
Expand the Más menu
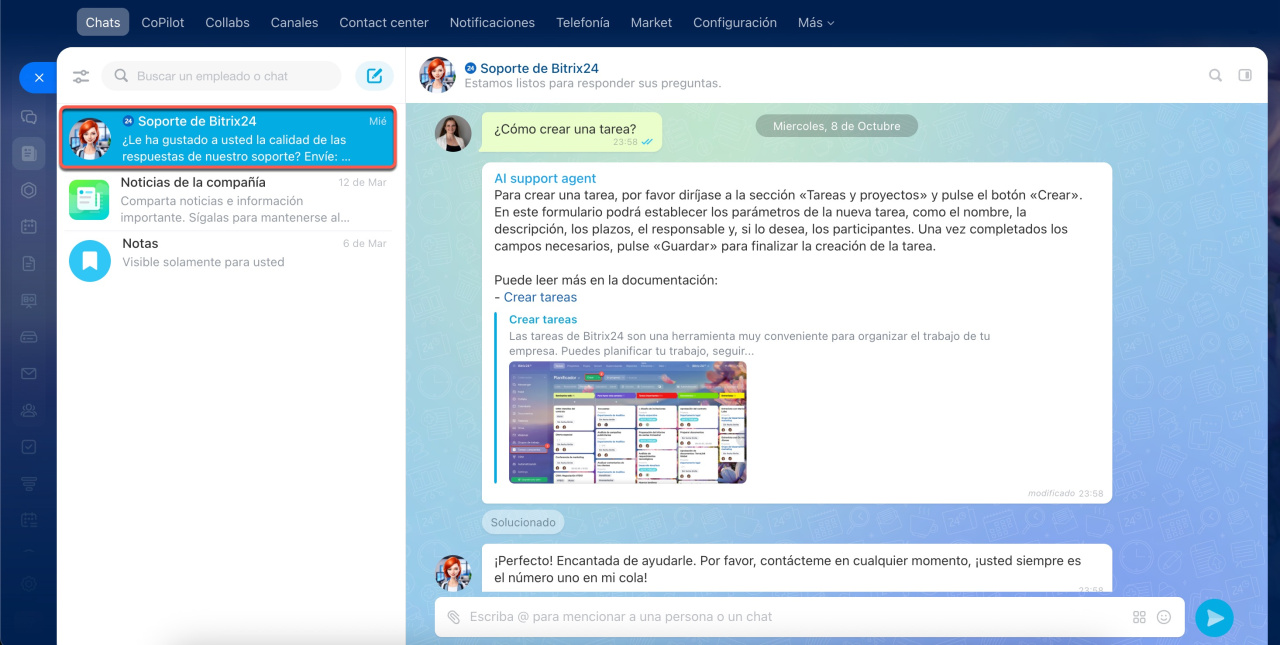[815, 22]
